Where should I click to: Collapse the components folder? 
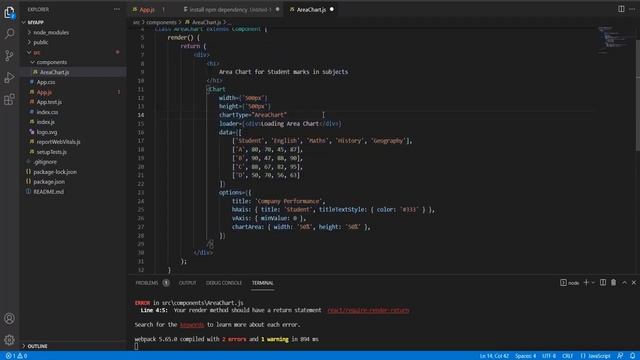pyautogui.click(x=51, y=62)
